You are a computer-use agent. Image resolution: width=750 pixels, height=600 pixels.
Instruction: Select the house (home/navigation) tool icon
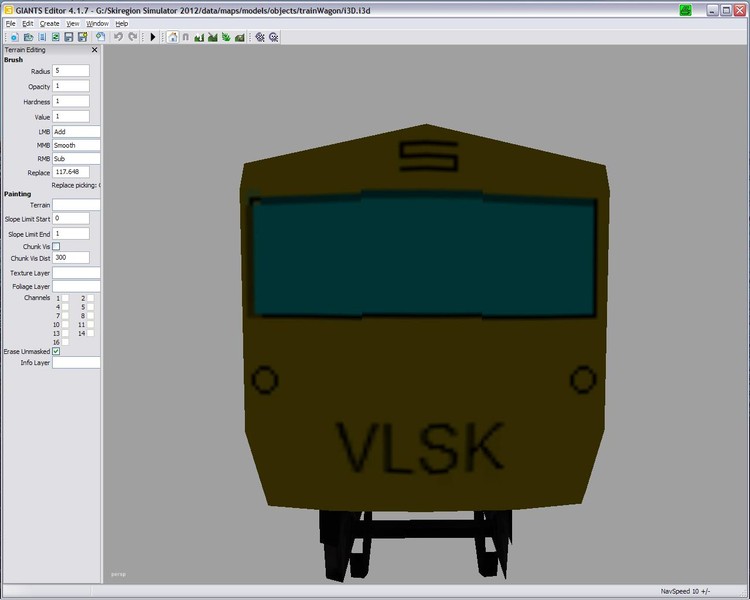click(173, 37)
